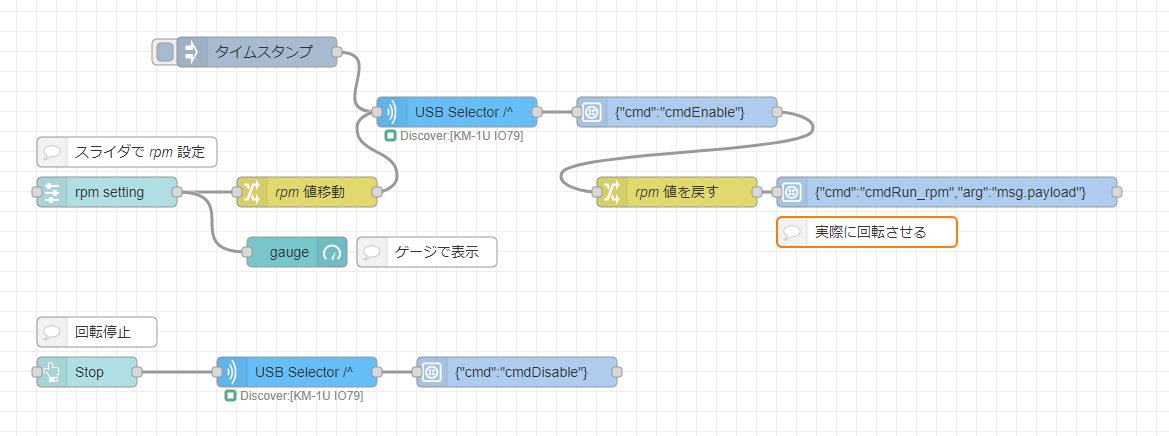1169x436 pixels.
Task: Click the arrow icon on タイムスタンプ node
Action: 190,52
